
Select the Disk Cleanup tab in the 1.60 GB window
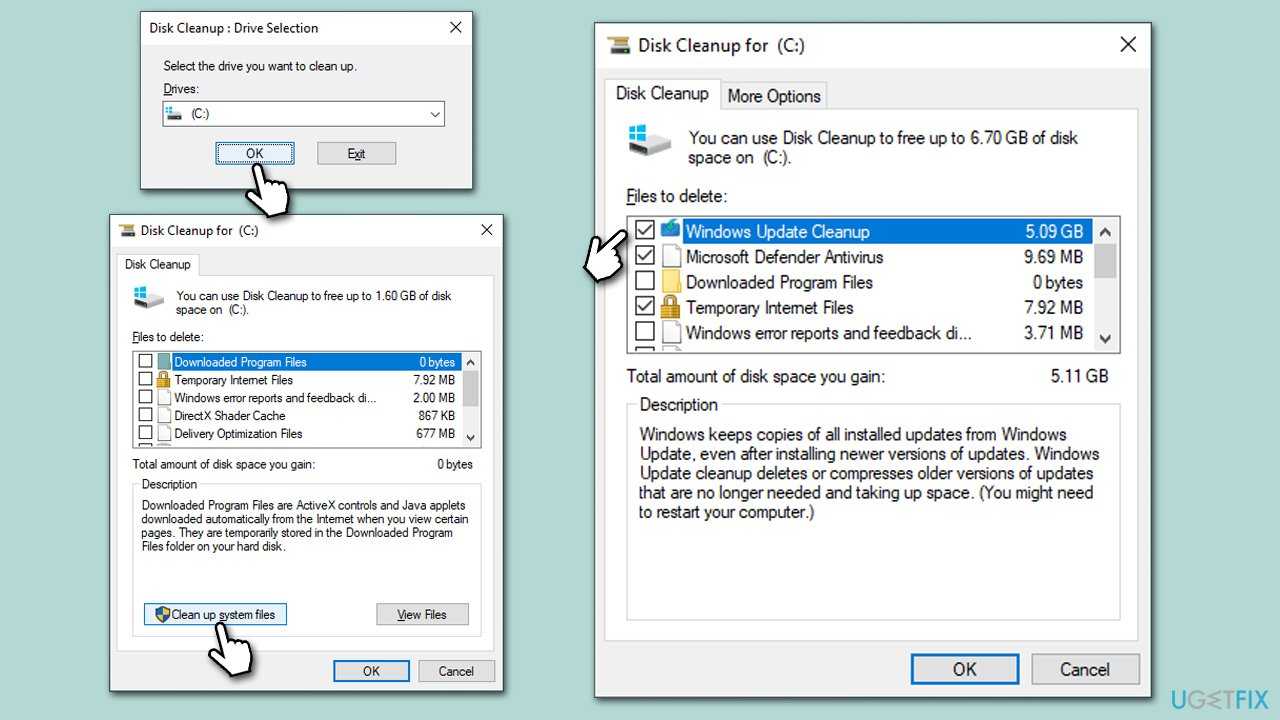pos(157,264)
